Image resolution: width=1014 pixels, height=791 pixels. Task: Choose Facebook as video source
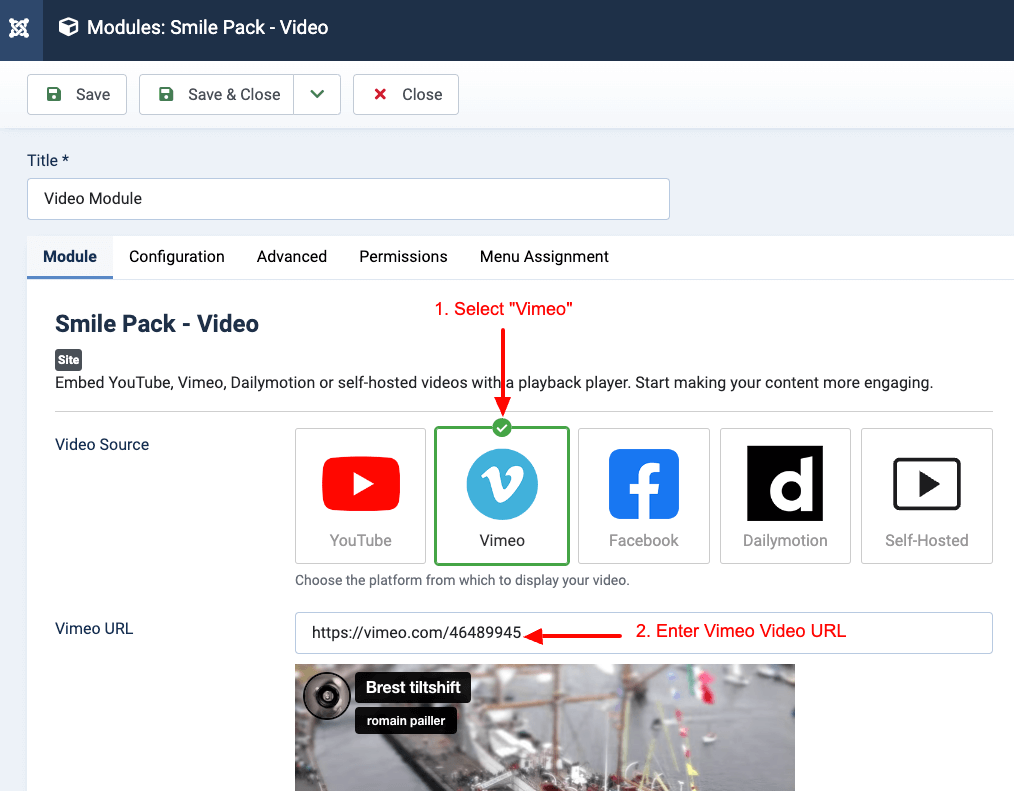[x=643, y=496]
